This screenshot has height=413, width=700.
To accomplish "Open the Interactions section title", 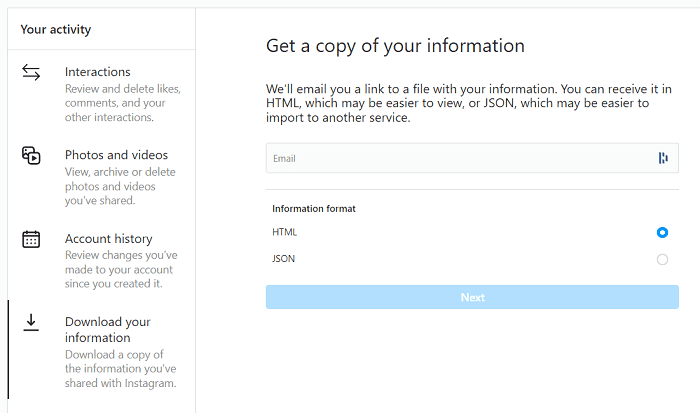I will click(x=98, y=72).
